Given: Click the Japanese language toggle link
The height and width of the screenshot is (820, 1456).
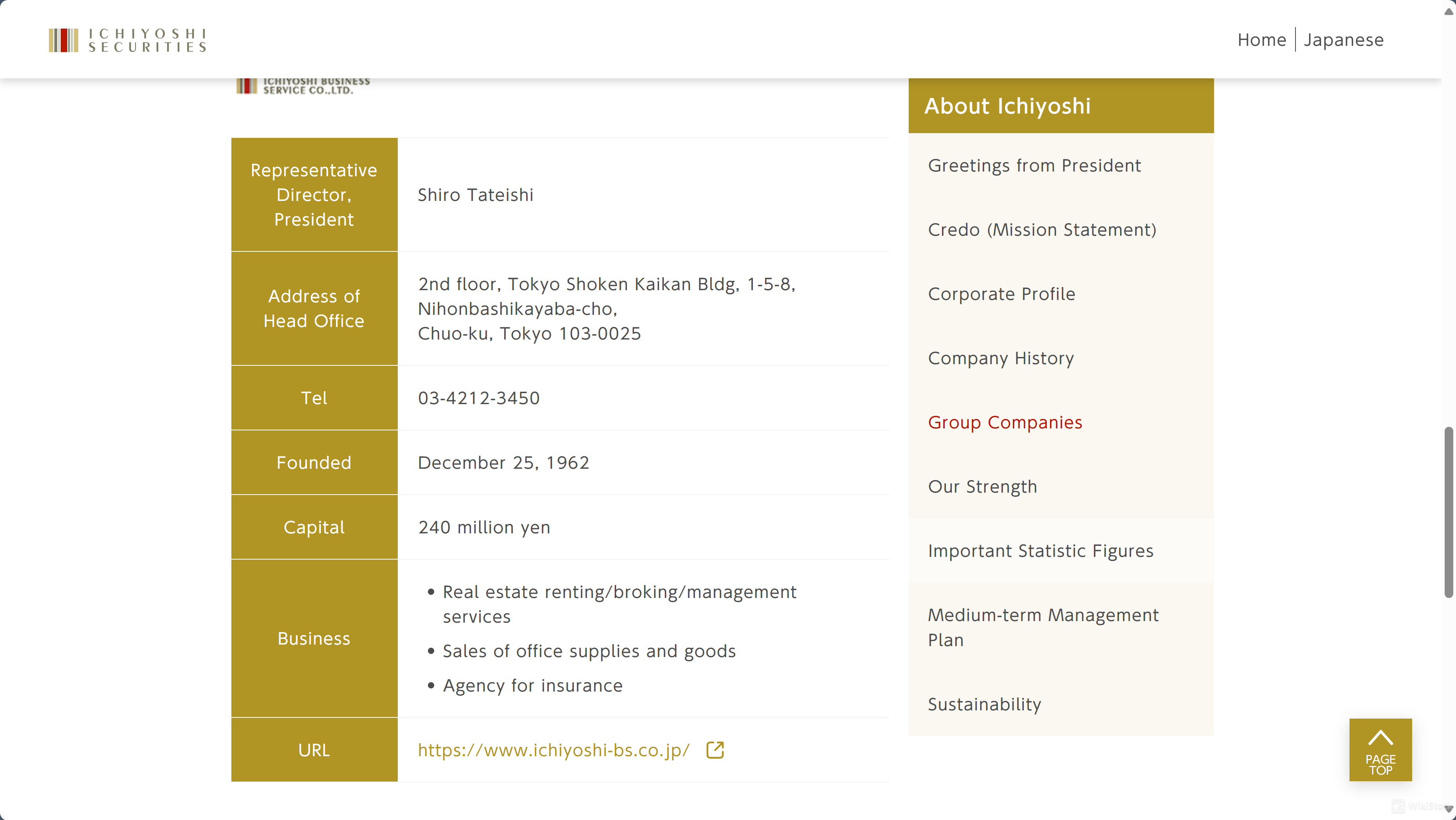Looking at the screenshot, I should coord(1344,39).
